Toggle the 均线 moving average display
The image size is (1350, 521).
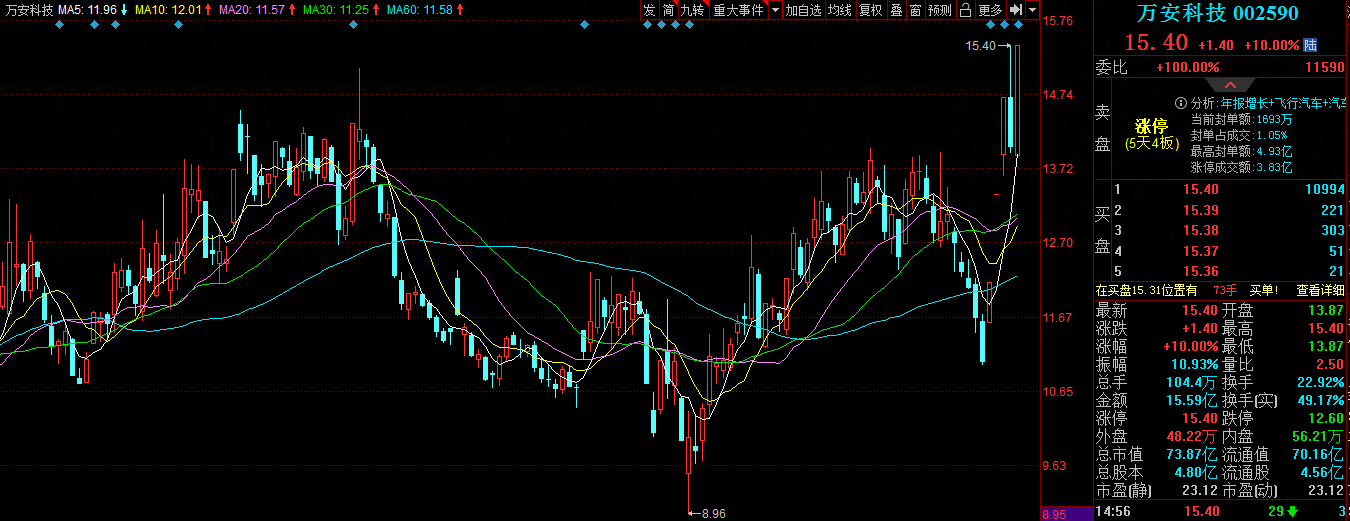pos(839,10)
